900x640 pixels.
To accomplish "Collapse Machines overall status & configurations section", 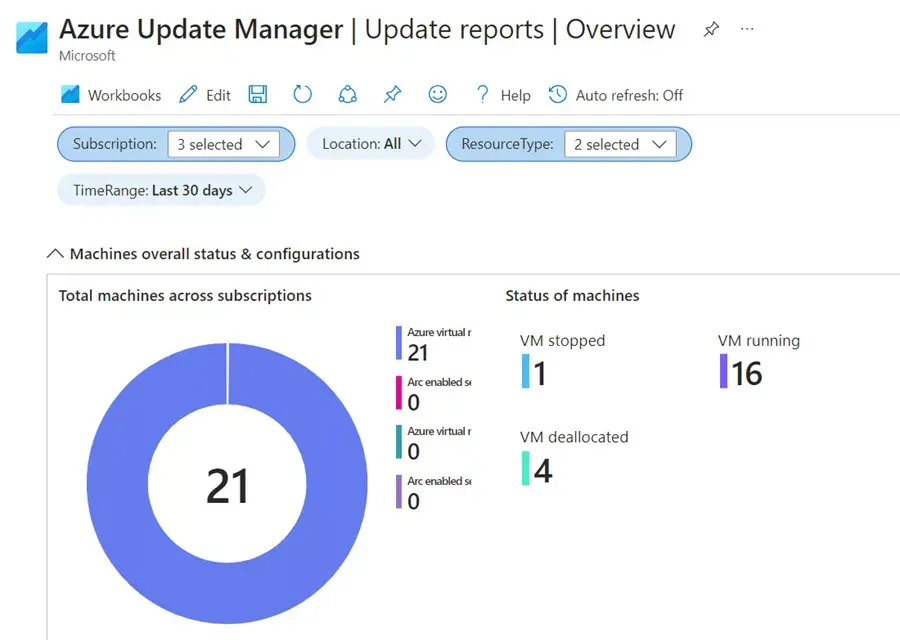I will (x=203, y=254).
